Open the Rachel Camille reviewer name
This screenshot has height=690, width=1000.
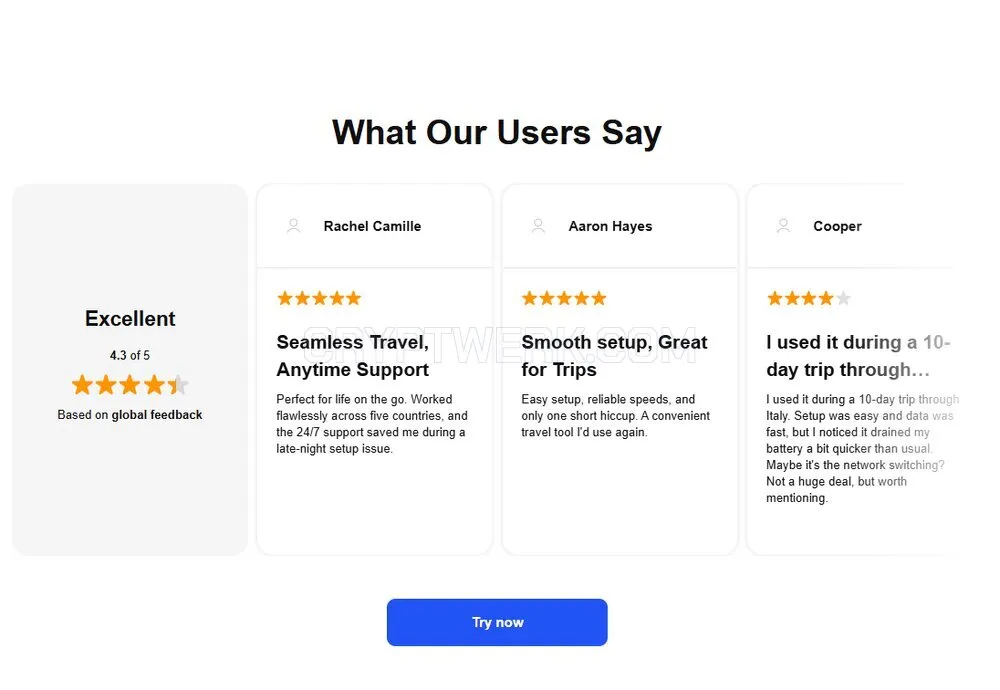(372, 226)
